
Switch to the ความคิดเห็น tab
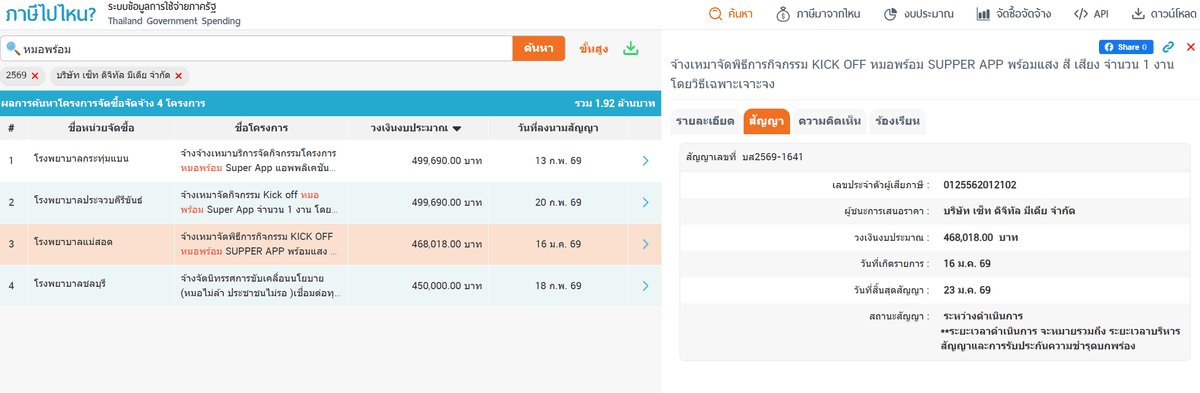click(829, 121)
